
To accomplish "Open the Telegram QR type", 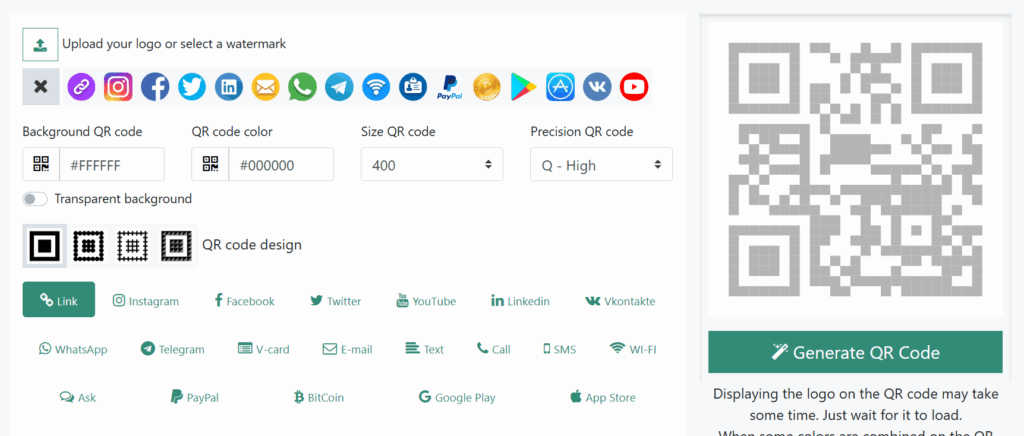I will click(172, 349).
